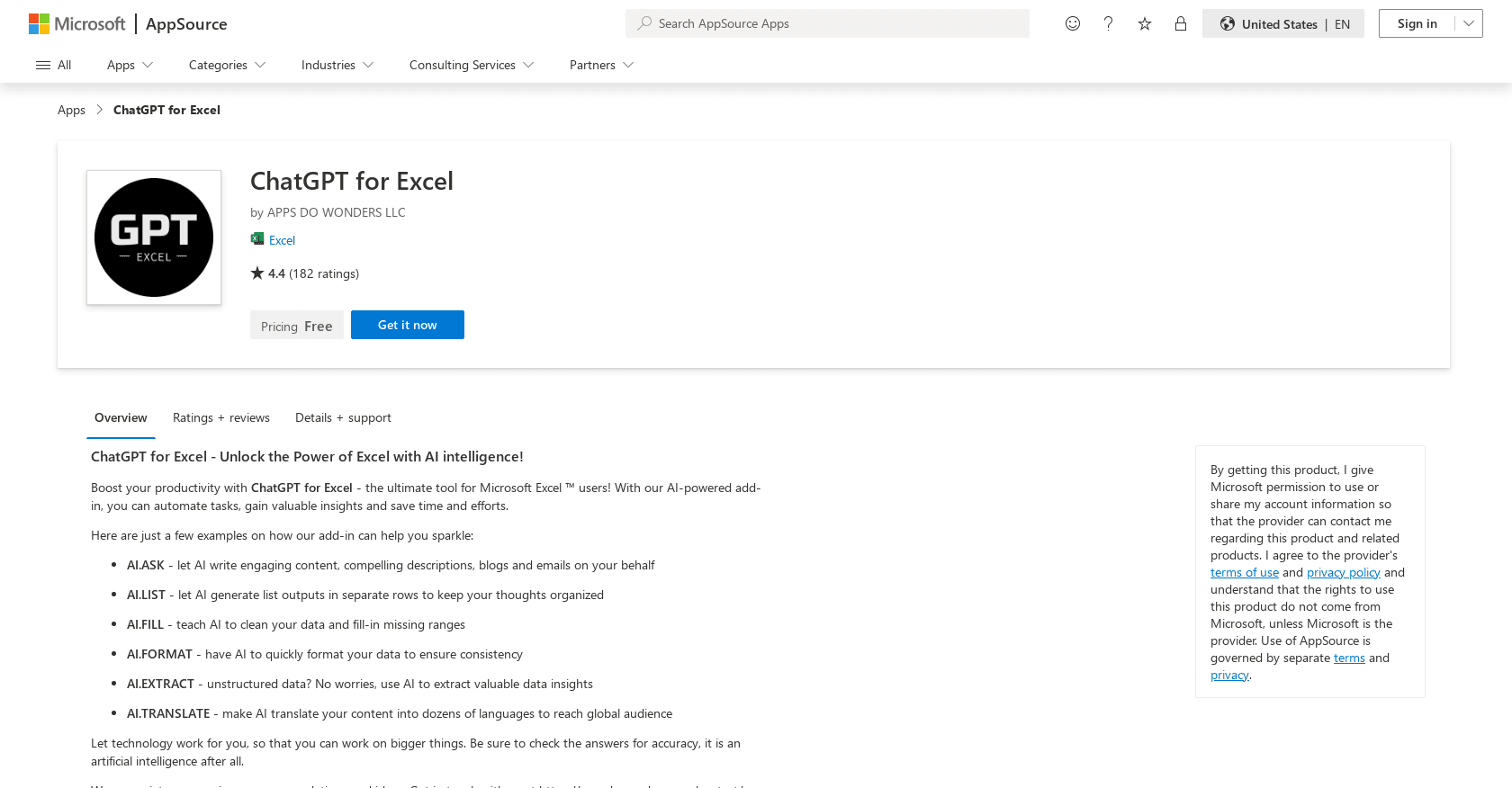Expand the Sign in options chevron
Screen dimensions: 1512x788
pyautogui.click(x=1468, y=23)
